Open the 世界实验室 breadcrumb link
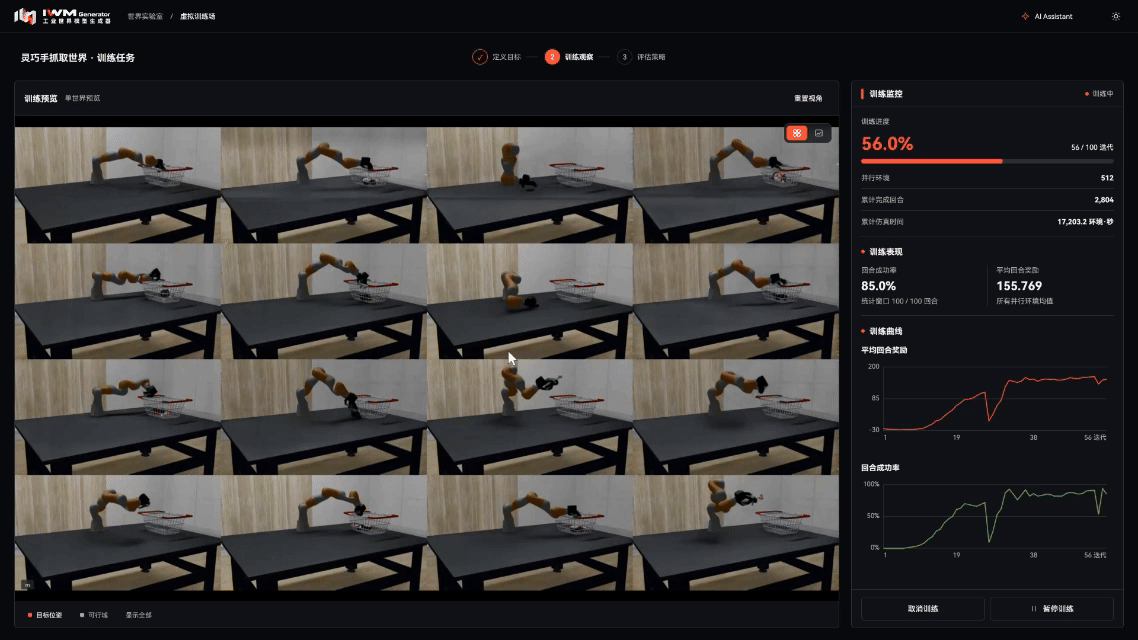The image size is (1138, 640). pos(145,16)
